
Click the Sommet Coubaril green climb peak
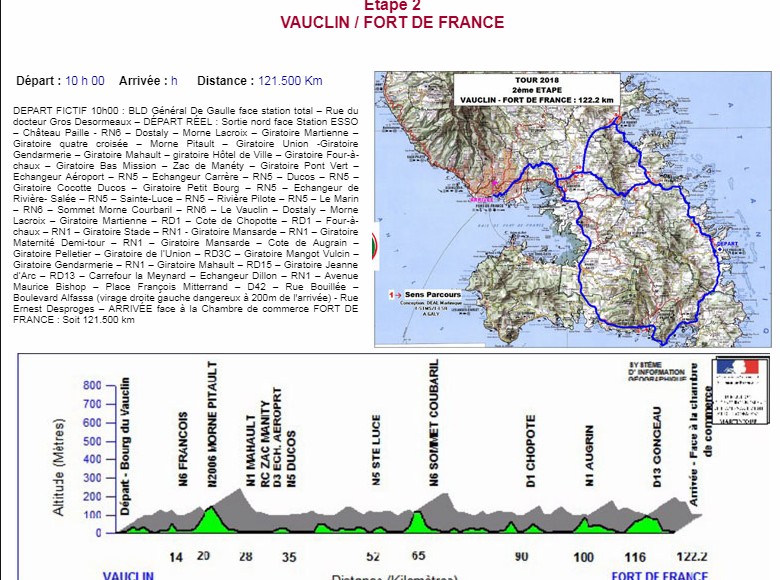point(418,522)
